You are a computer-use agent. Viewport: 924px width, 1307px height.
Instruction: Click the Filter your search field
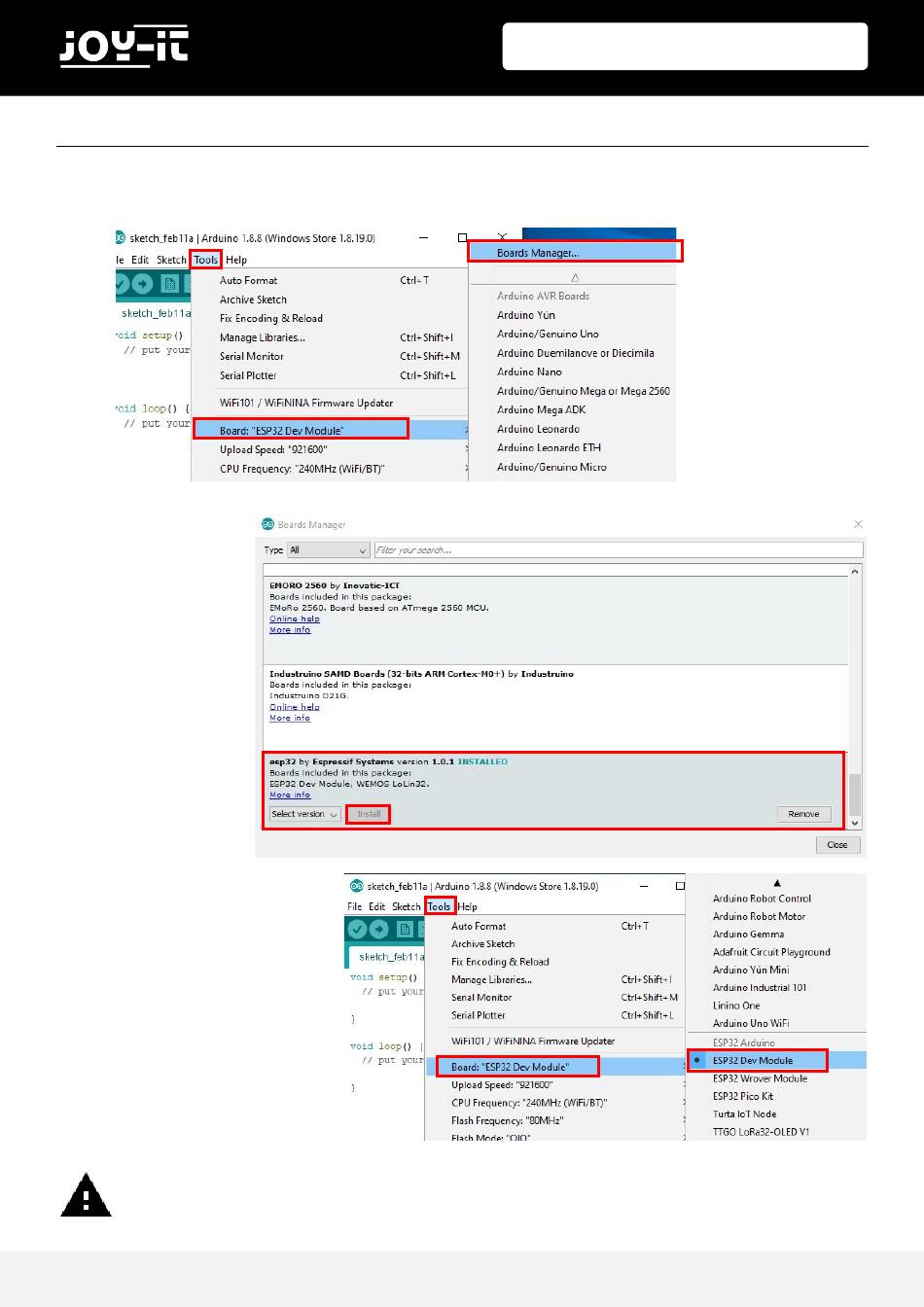[x=619, y=550]
